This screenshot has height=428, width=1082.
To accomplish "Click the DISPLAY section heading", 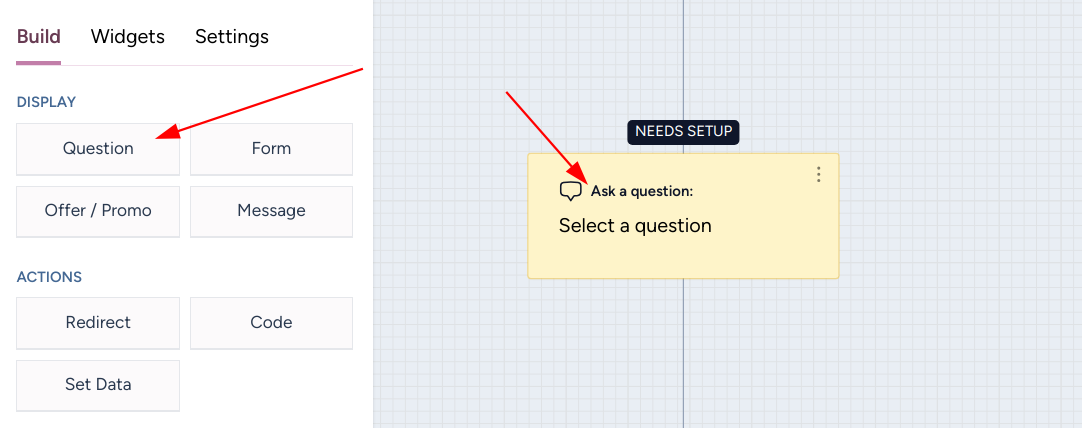I will tap(46, 102).
